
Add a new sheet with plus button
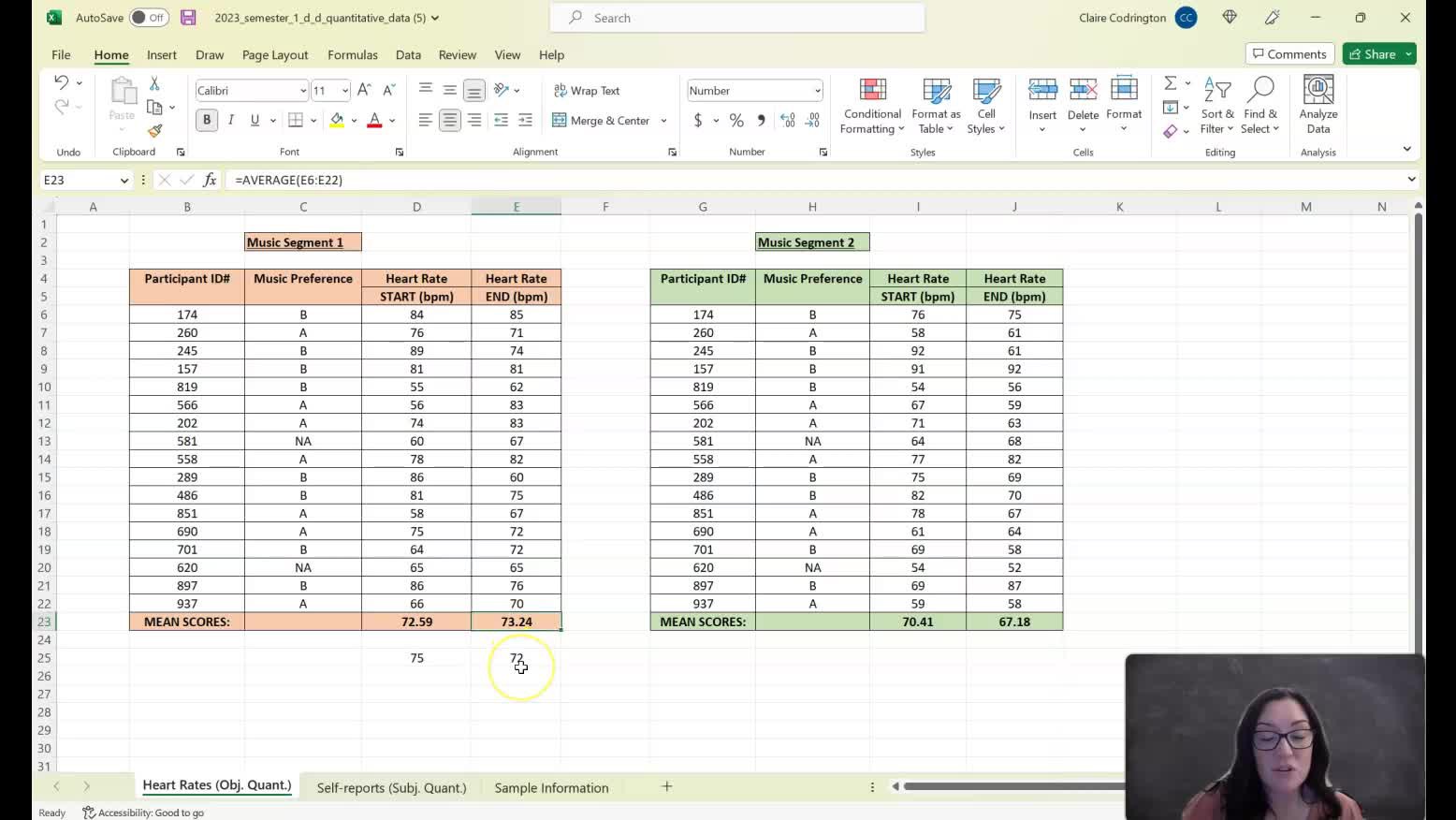click(x=667, y=787)
